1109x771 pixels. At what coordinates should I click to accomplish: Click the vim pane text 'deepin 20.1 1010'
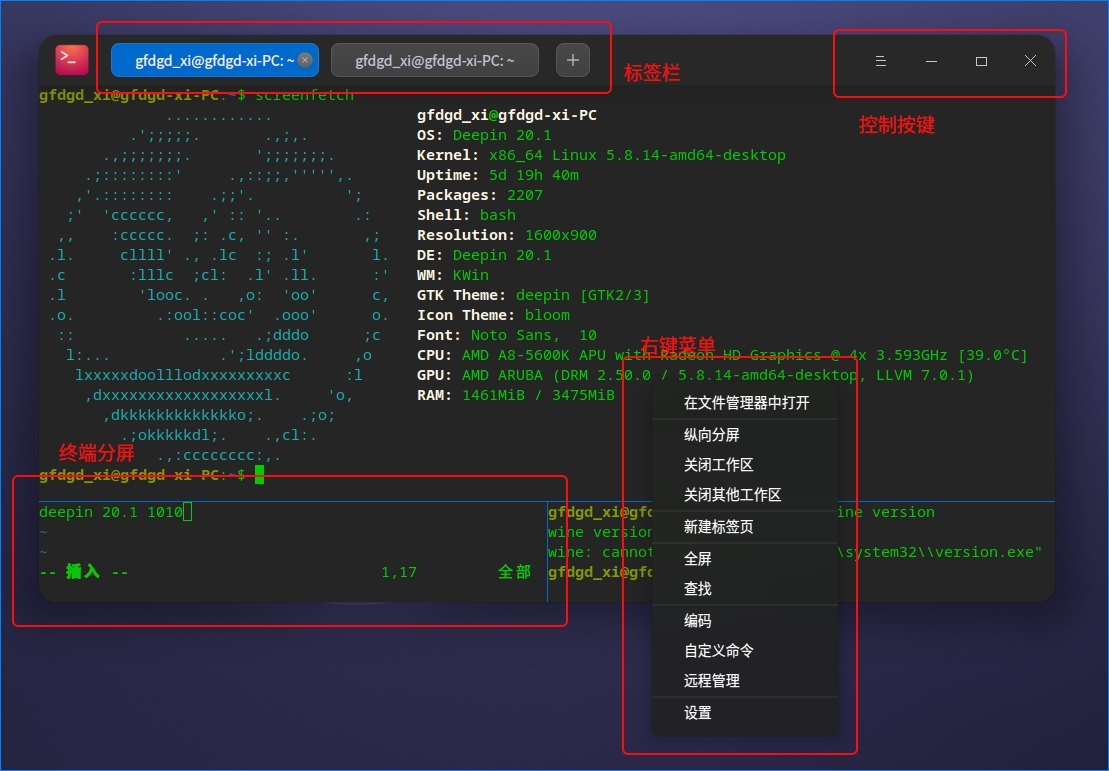(x=111, y=512)
